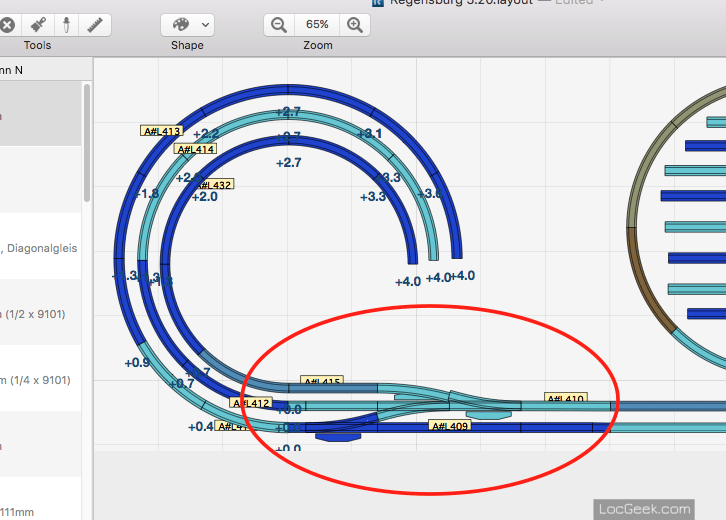Click the track label A#L409
Image resolution: width=726 pixels, height=520 pixels.
(x=450, y=425)
